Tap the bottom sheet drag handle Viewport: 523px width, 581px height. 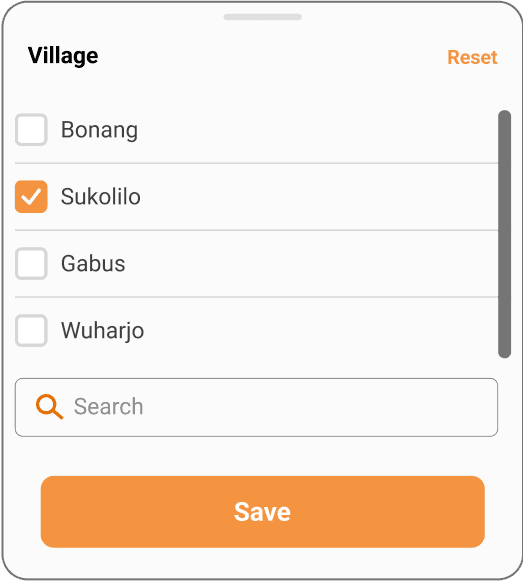point(262,17)
